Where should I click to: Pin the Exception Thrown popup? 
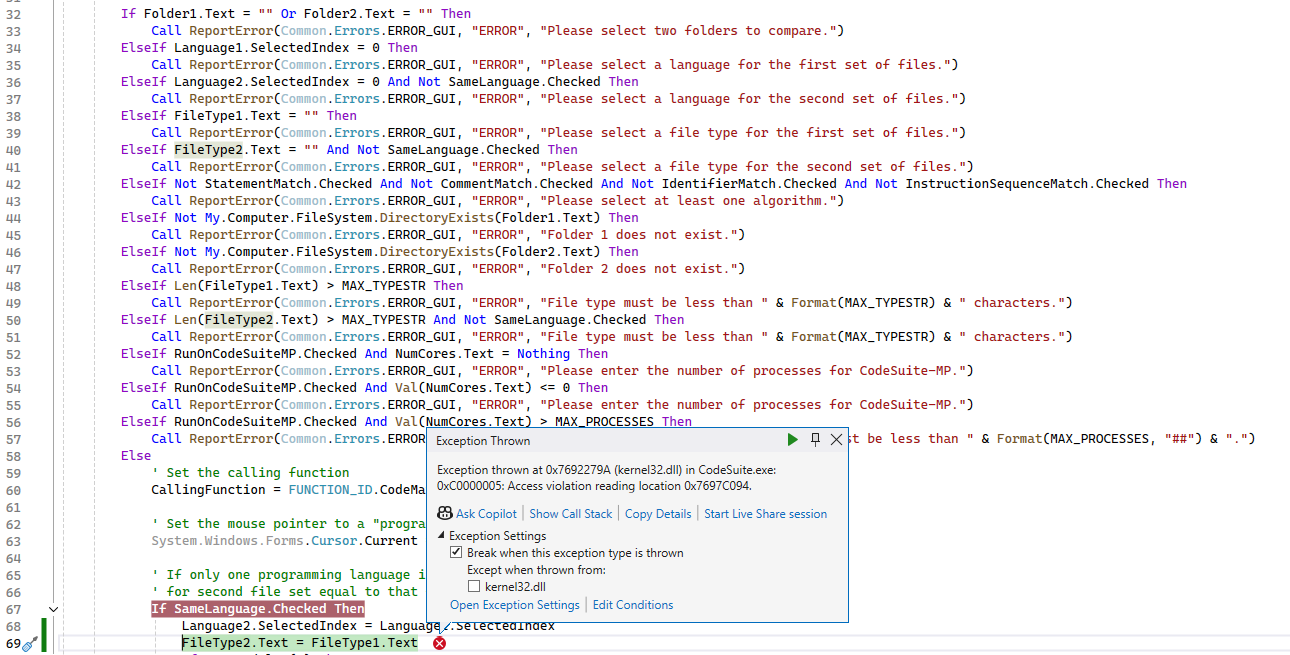pyautogui.click(x=813, y=439)
